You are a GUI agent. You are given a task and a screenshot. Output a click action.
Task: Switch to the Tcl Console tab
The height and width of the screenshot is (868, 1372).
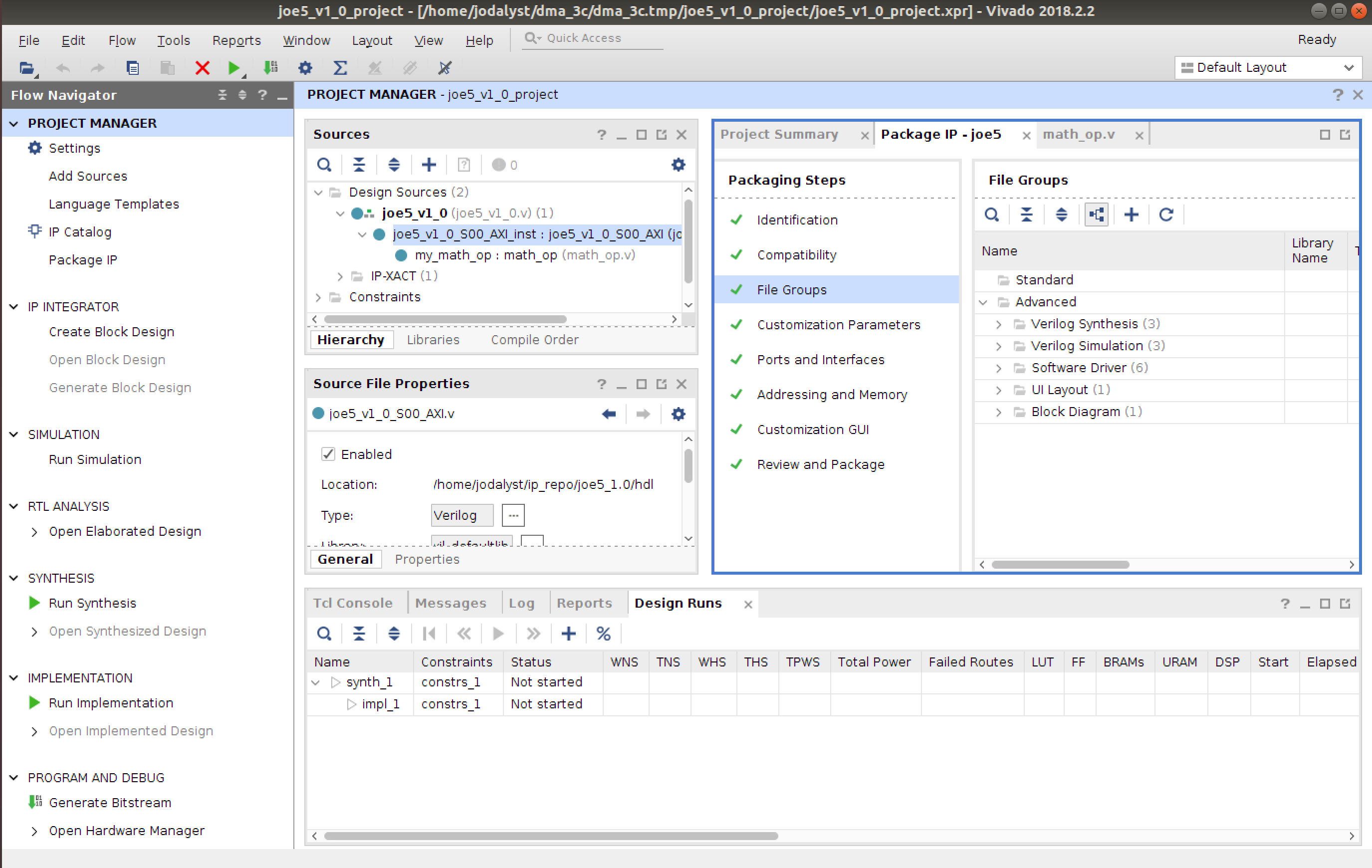[353, 603]
